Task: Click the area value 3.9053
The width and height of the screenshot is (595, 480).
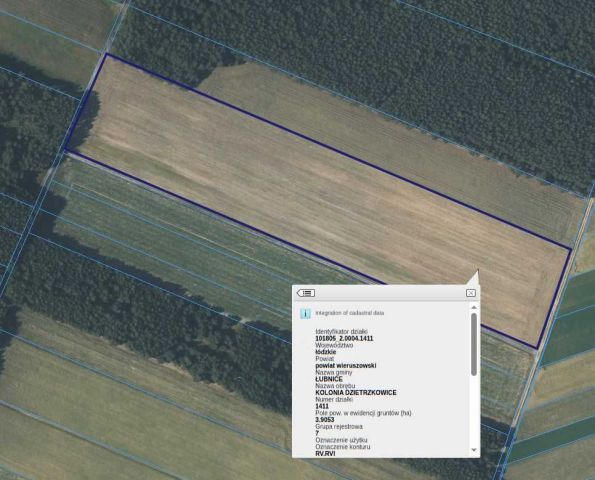Action: [325, 420]
